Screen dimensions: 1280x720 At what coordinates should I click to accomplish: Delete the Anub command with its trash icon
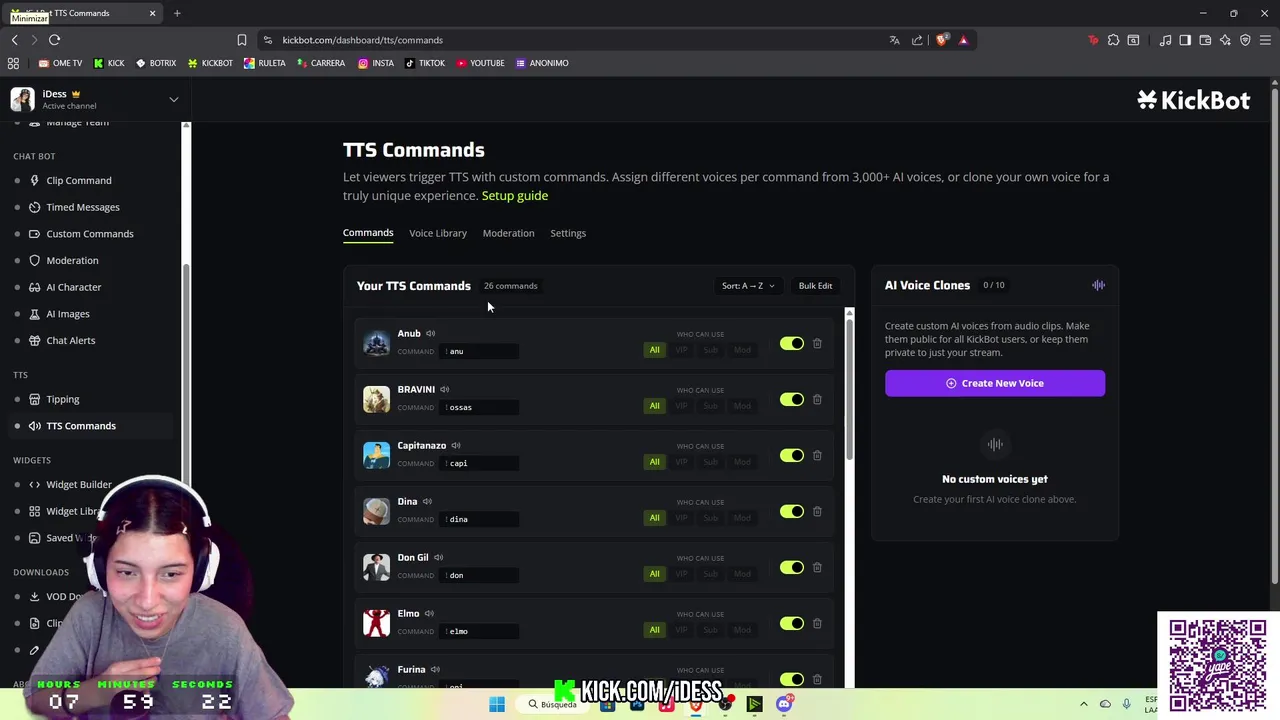pyautogui.click(x=817, y=343)
